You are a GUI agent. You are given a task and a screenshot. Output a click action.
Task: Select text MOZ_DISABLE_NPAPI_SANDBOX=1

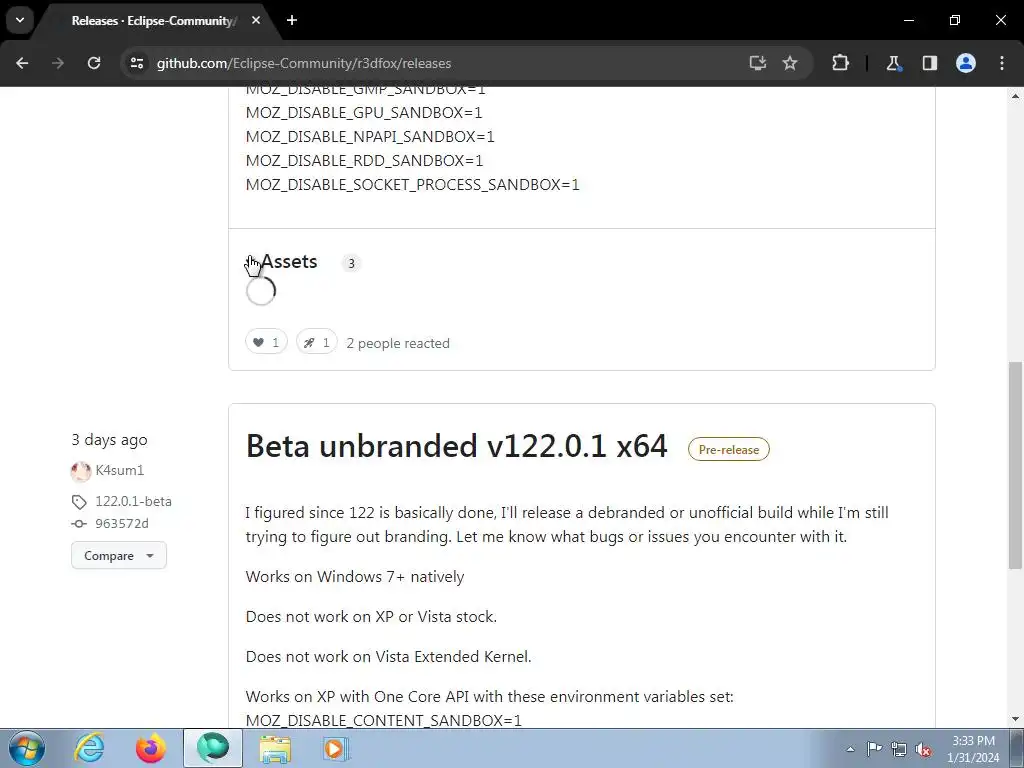[370, 136]
